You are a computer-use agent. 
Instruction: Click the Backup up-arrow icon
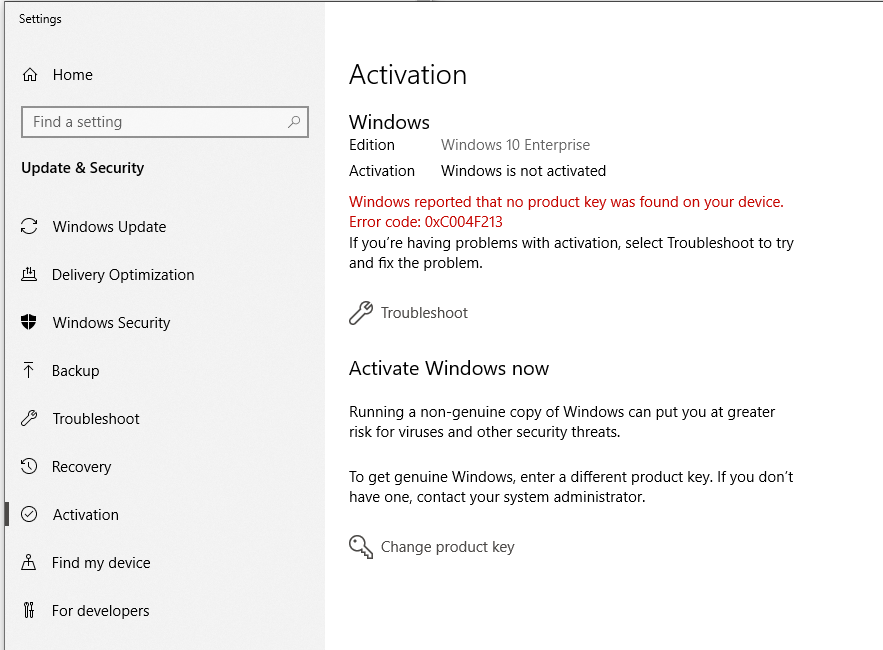29,370
